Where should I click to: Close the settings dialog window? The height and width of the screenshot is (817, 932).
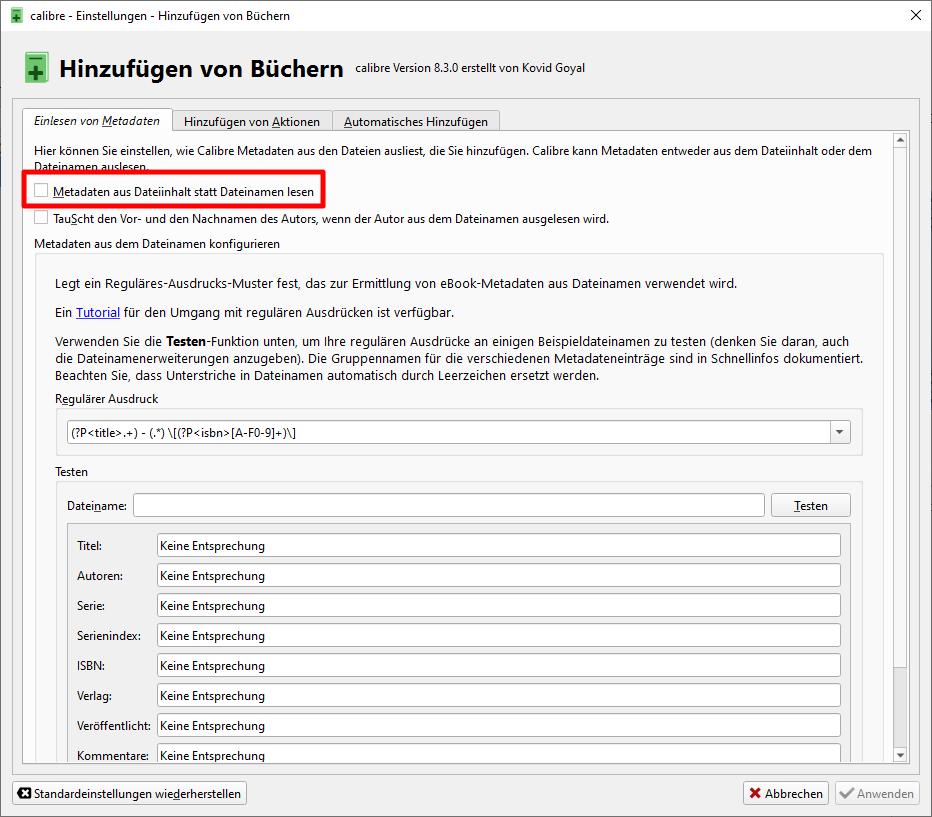915,15
